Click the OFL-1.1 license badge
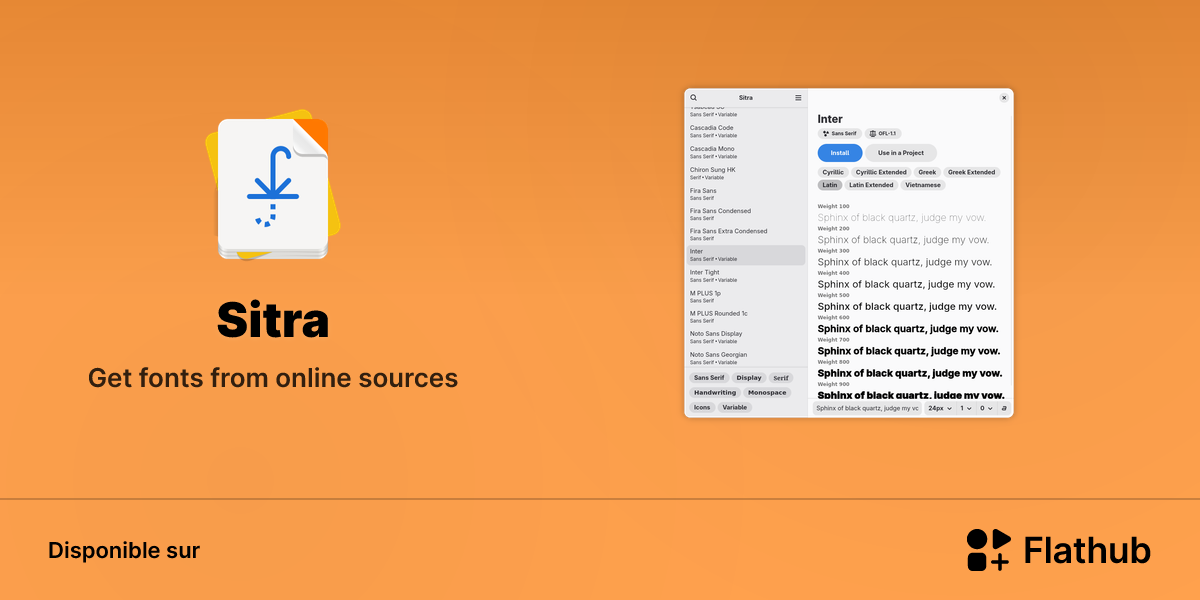This screenshot has width=1200, height=600. 884,133
